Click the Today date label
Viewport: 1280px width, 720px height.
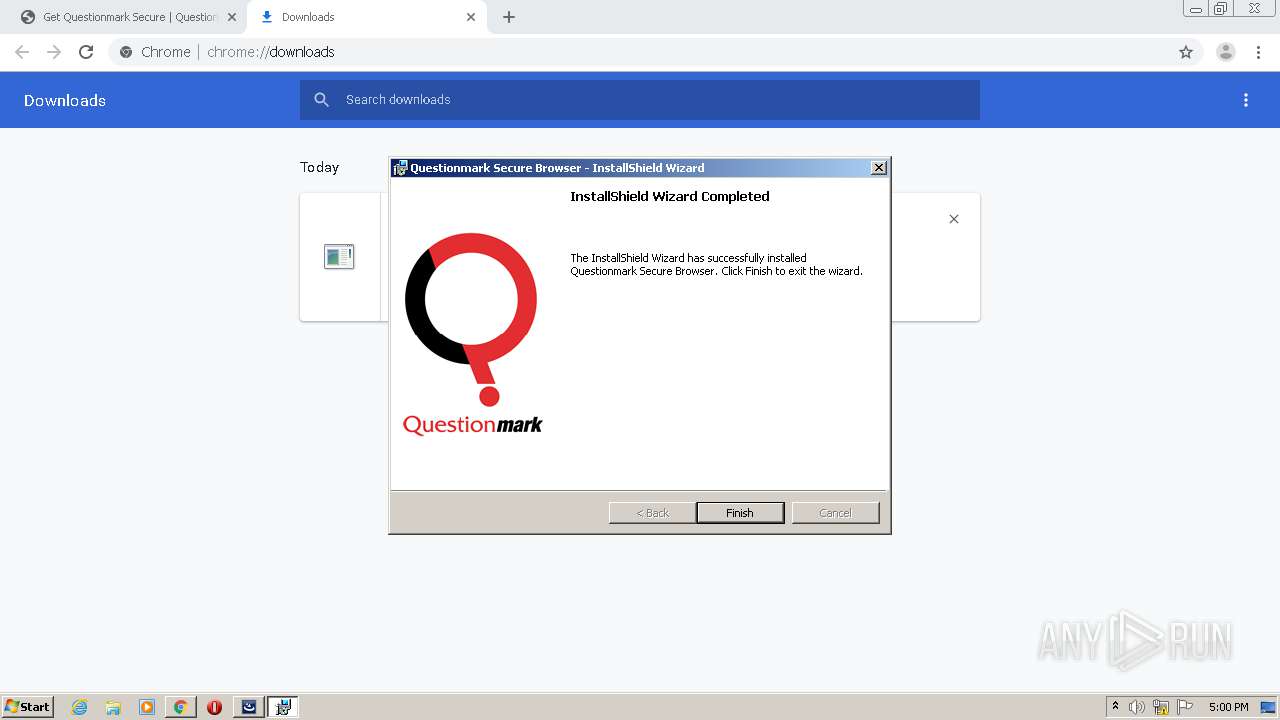[x=320, y=167]
